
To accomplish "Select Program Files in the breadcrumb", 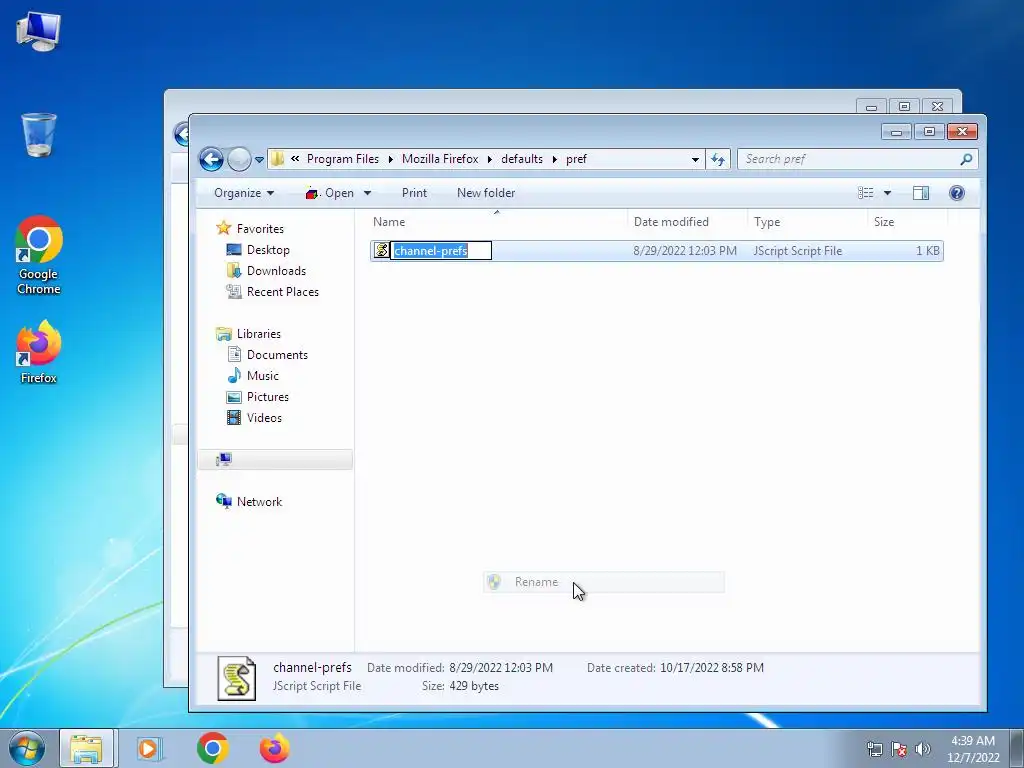I will pos(343,159).
